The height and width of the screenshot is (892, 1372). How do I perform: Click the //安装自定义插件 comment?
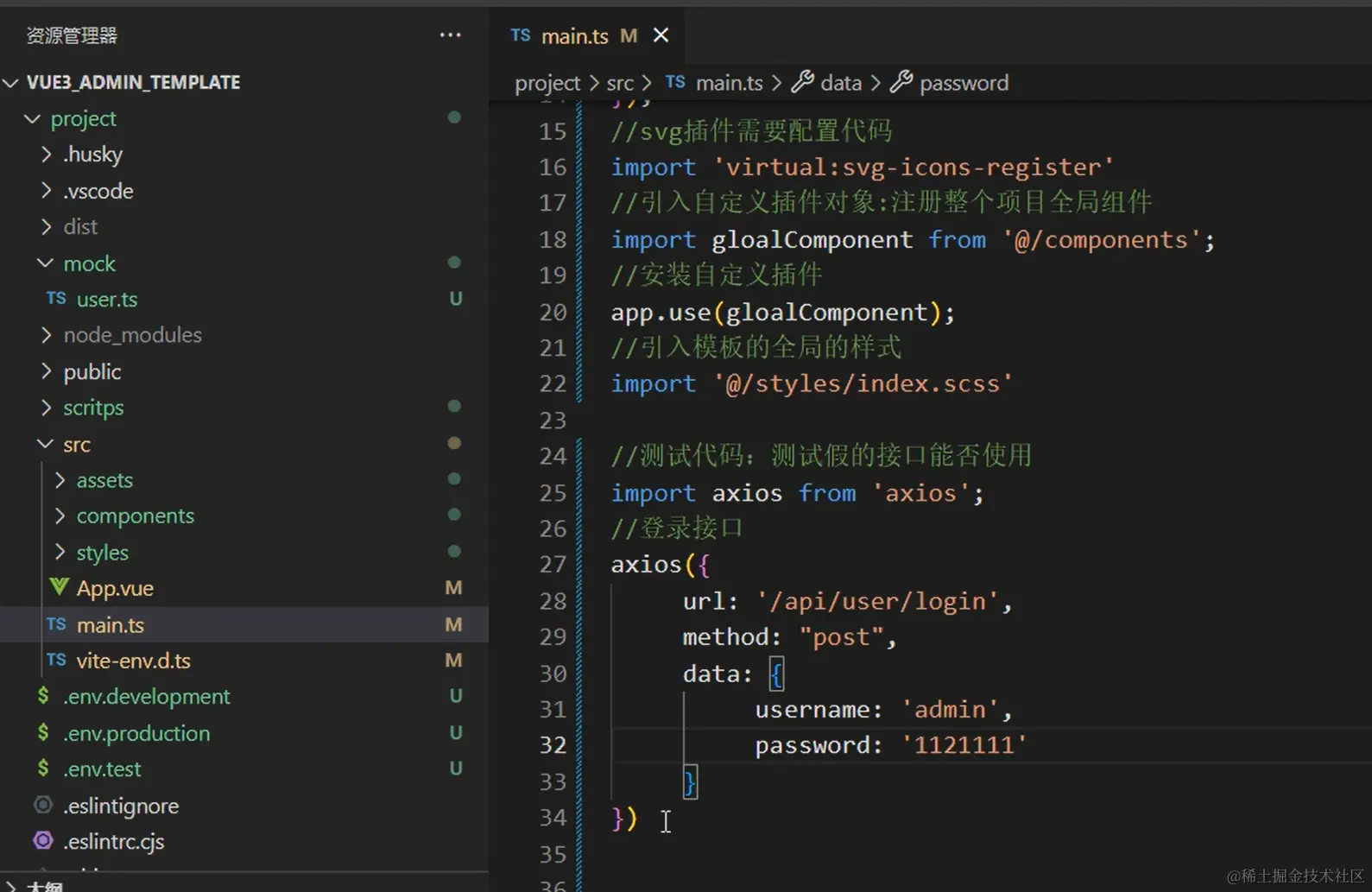[717, 275]
